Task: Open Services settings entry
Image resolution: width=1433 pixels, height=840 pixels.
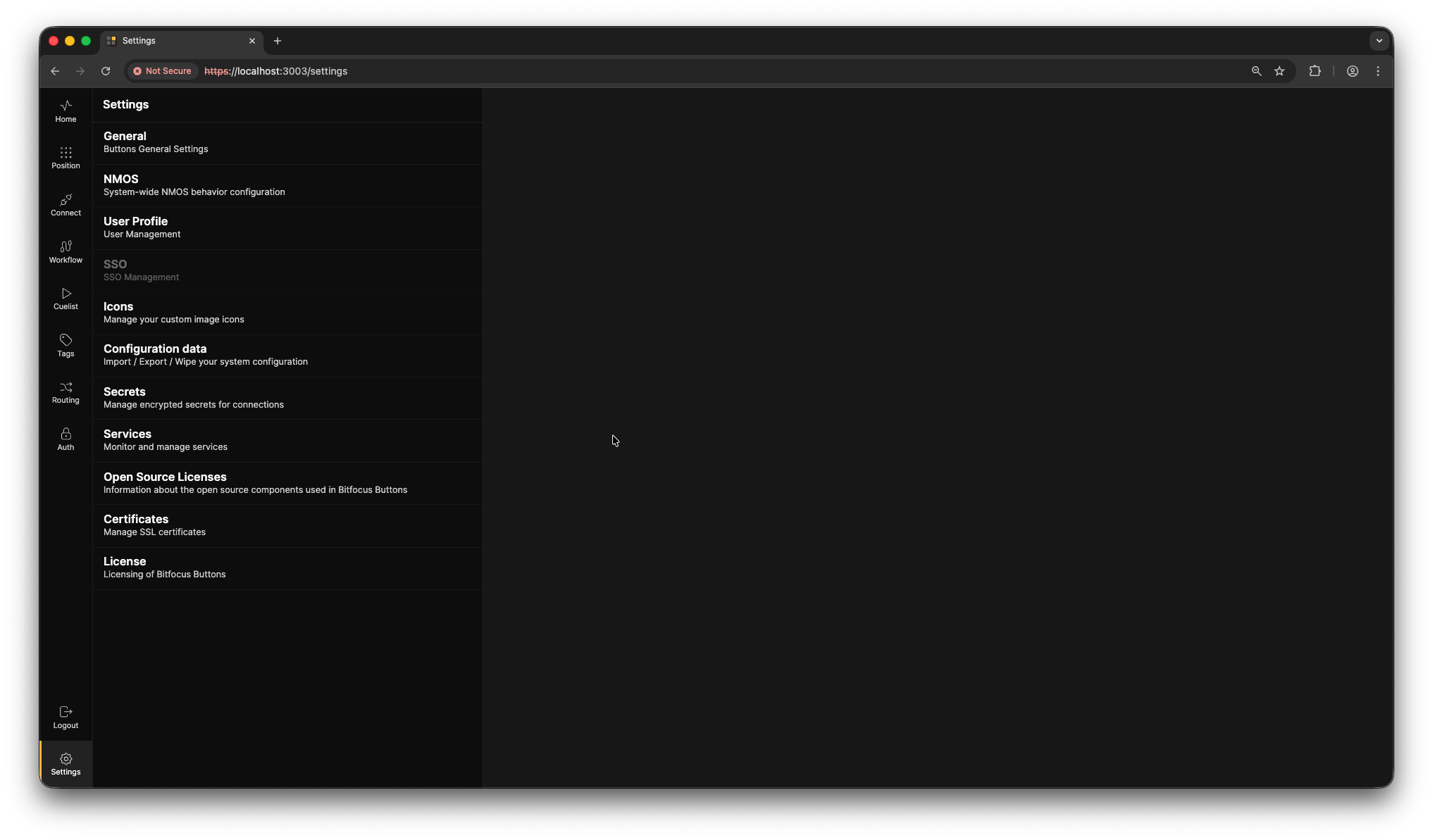Action: 287,441
